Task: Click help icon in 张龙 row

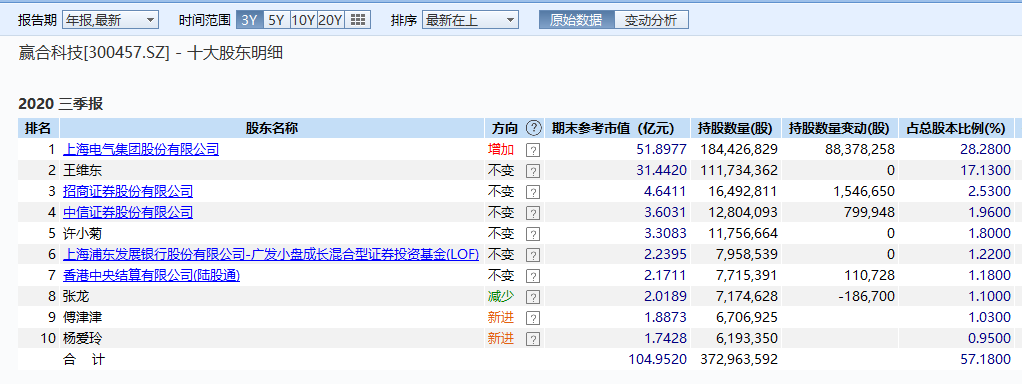Action: coord(533,297)
